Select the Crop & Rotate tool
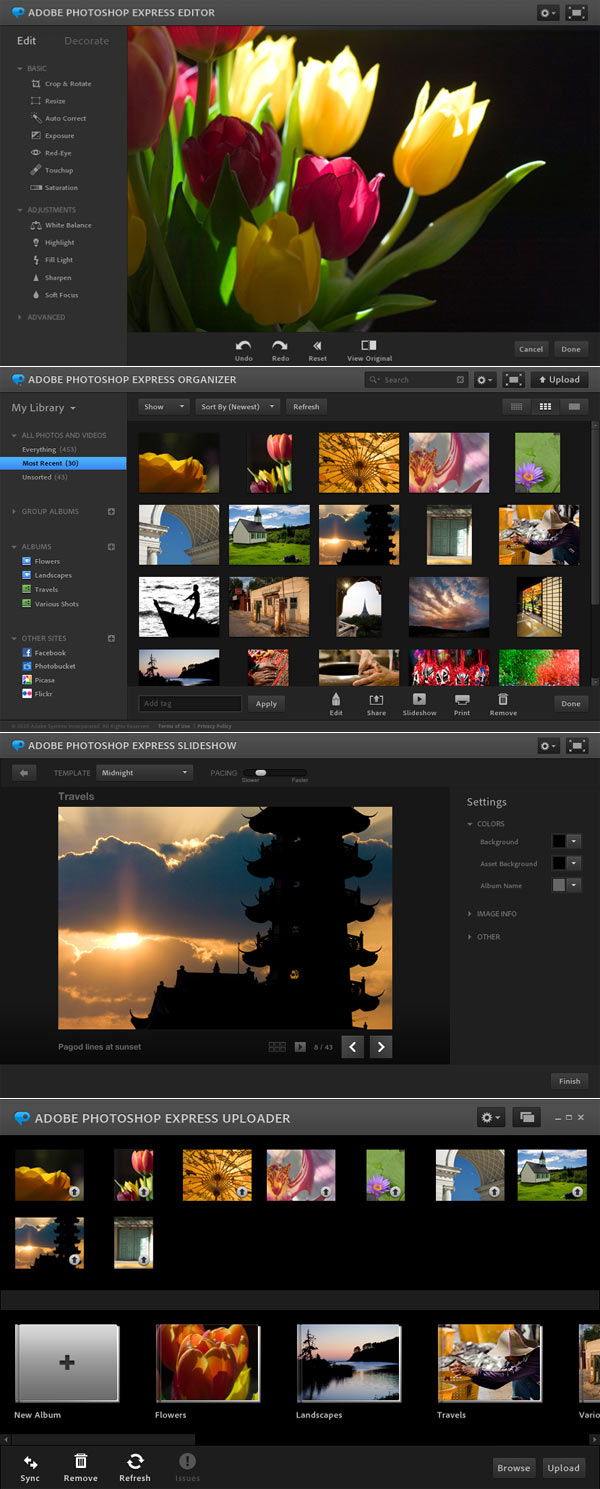The height and width of the screenshot is (1489, 600). pyautogui.click(x=66, y=84)
